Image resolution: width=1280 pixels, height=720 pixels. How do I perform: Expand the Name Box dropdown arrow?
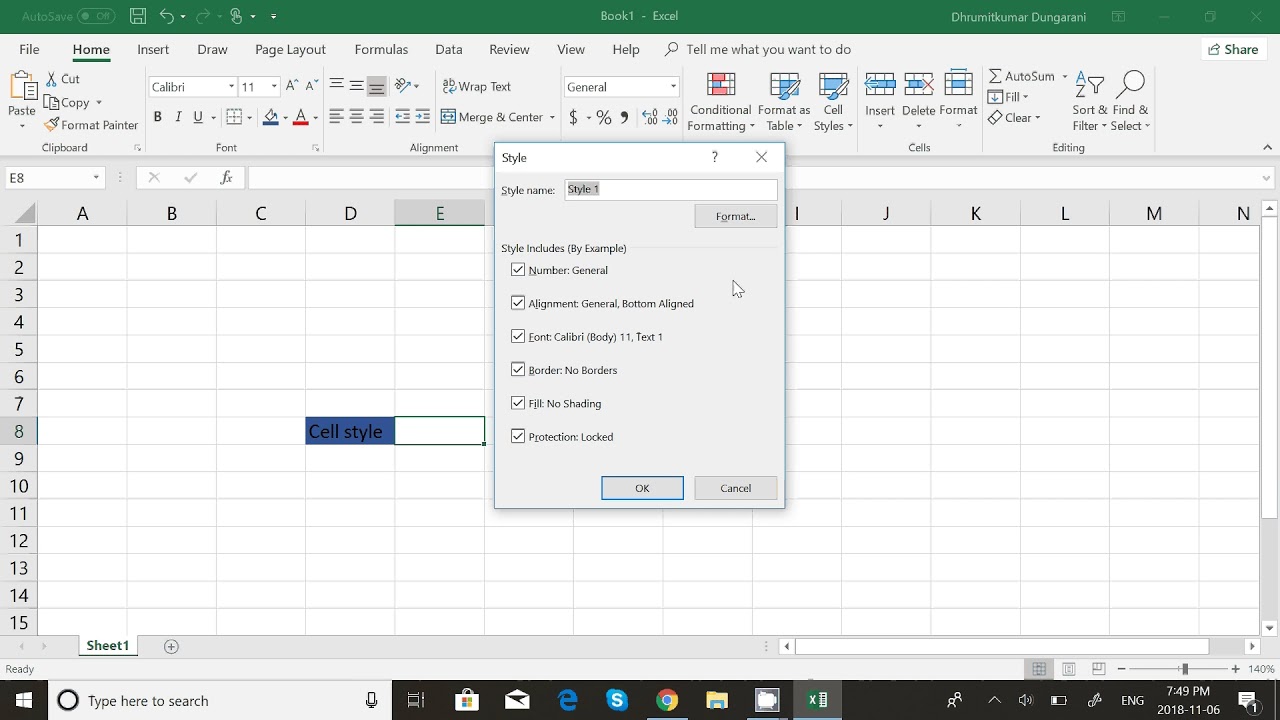[96, 178]
